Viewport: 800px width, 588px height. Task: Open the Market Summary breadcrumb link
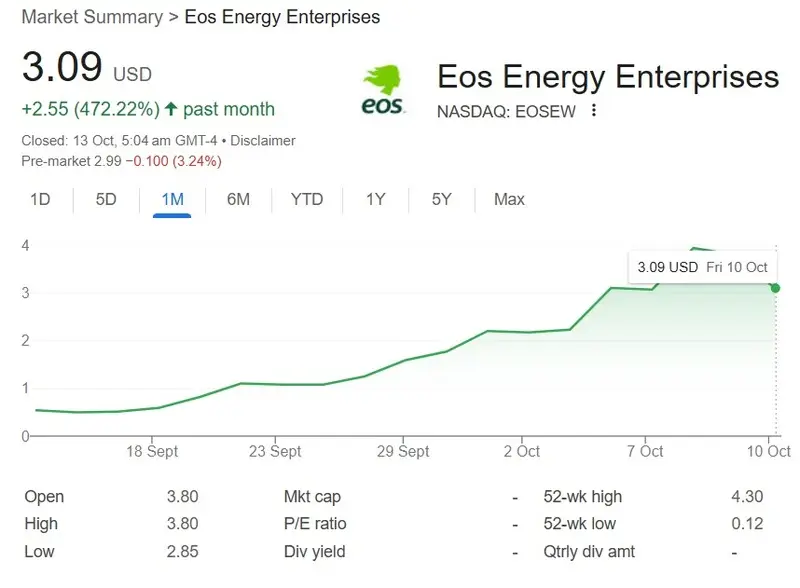[91, 17]
